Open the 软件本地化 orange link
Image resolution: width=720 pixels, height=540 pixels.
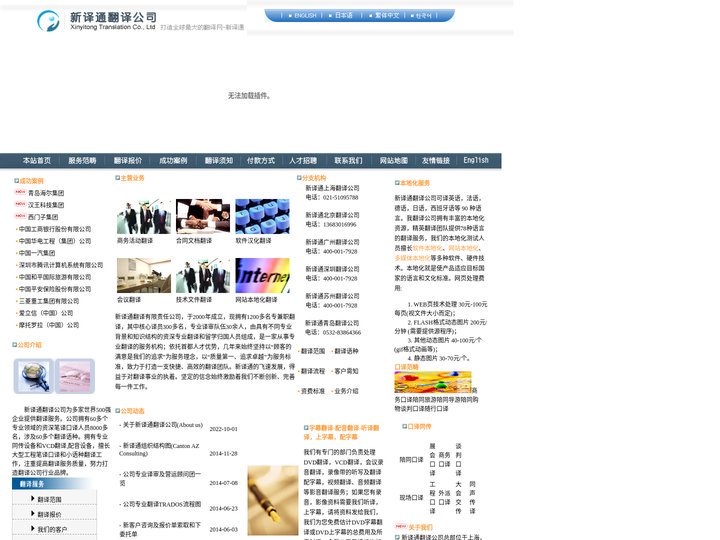click(x=428, y=248)
